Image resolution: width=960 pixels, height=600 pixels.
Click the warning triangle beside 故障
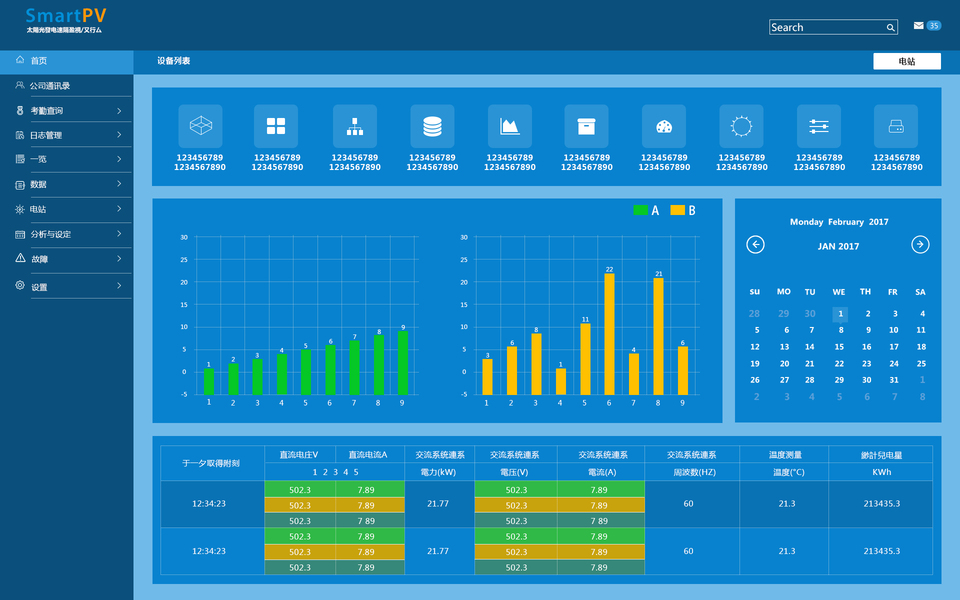(20, 258)
